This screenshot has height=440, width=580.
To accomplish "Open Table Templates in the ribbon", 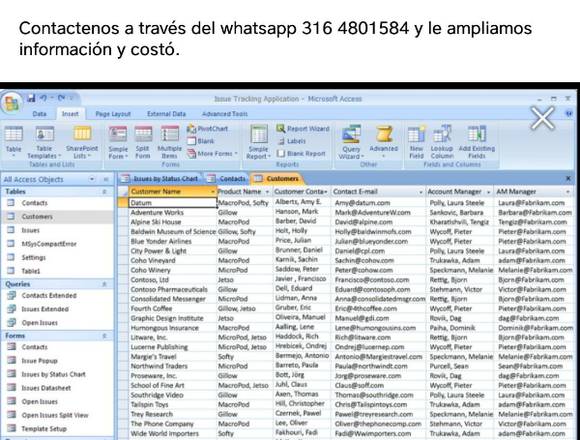I will [44, 142].
